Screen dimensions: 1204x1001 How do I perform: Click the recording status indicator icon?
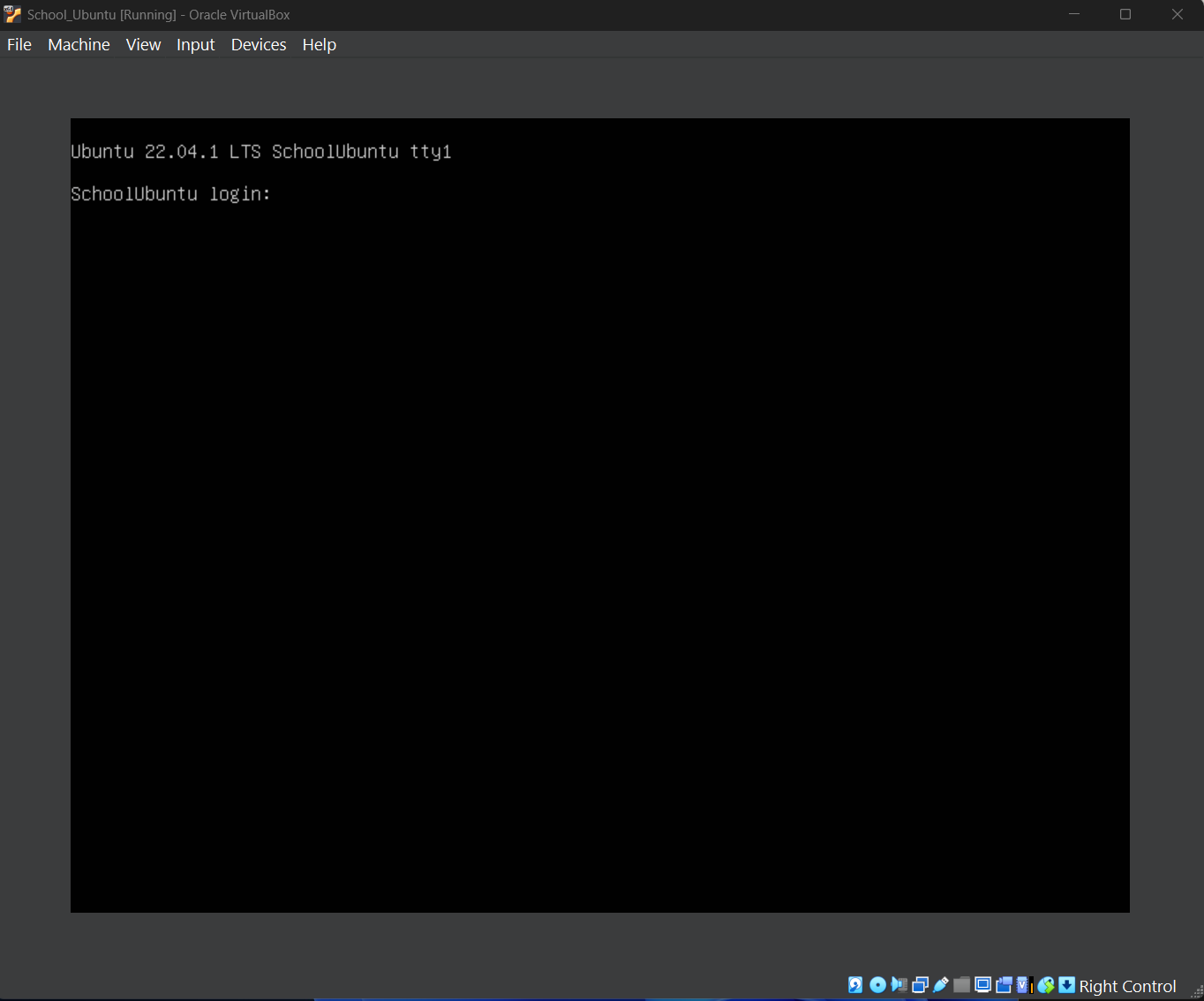click(x=1004, y=985)
